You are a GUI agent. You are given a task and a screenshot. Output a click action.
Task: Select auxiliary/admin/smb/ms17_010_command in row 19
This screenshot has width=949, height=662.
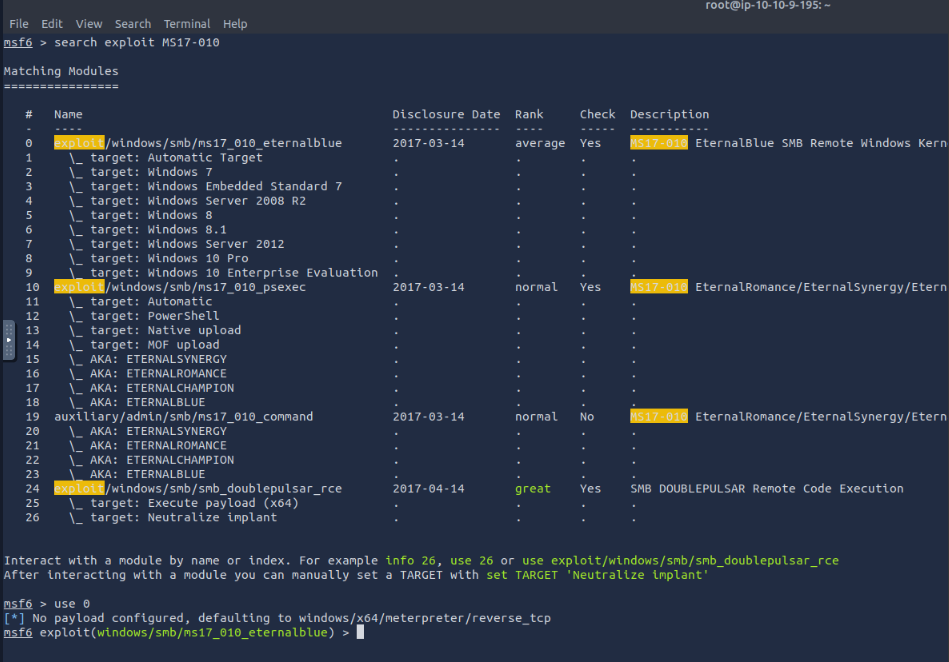tap(183, 417)
